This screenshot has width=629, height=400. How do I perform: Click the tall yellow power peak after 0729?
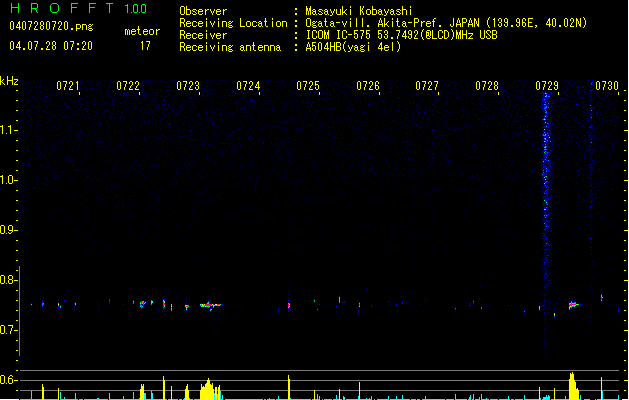573,386
